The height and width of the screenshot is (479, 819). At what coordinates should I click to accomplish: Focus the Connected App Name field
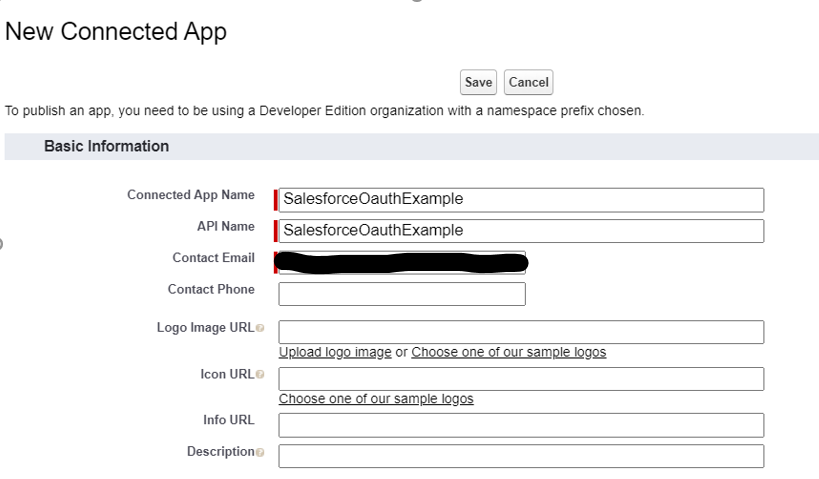tap(521, 200)
